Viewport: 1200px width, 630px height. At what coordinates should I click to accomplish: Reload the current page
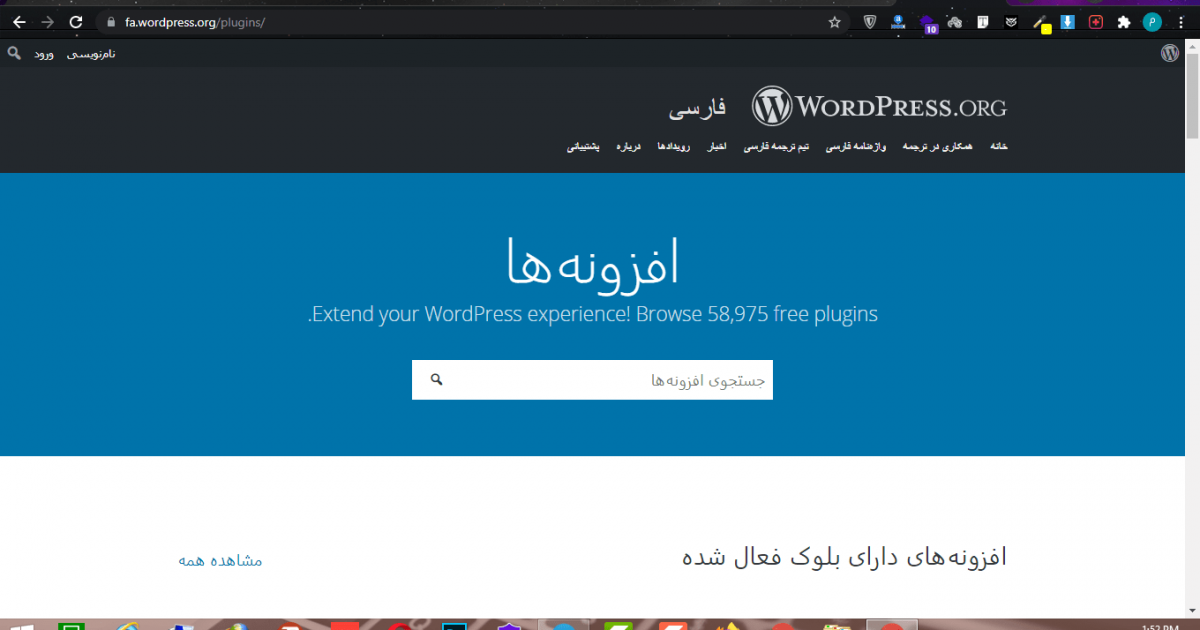tap(75, 22)
